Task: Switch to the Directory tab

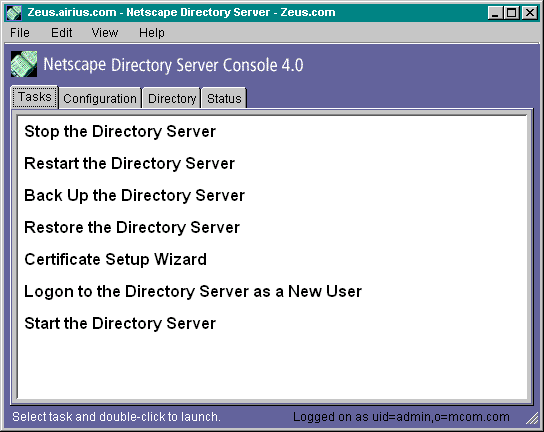Action: [172, 99]
